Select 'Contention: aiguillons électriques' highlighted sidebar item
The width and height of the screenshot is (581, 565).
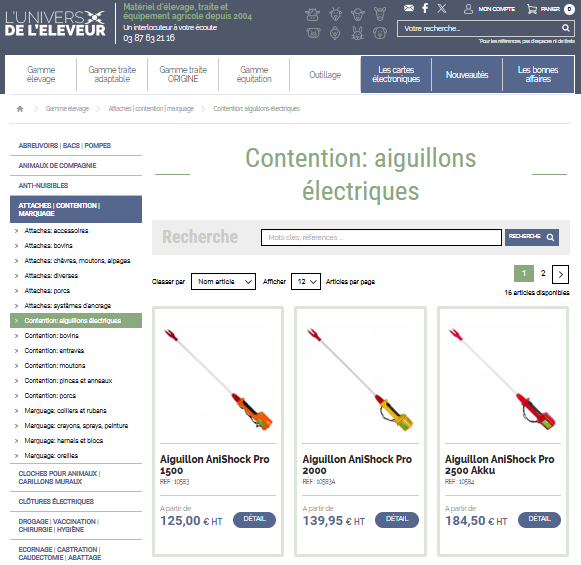click(76, 320)
